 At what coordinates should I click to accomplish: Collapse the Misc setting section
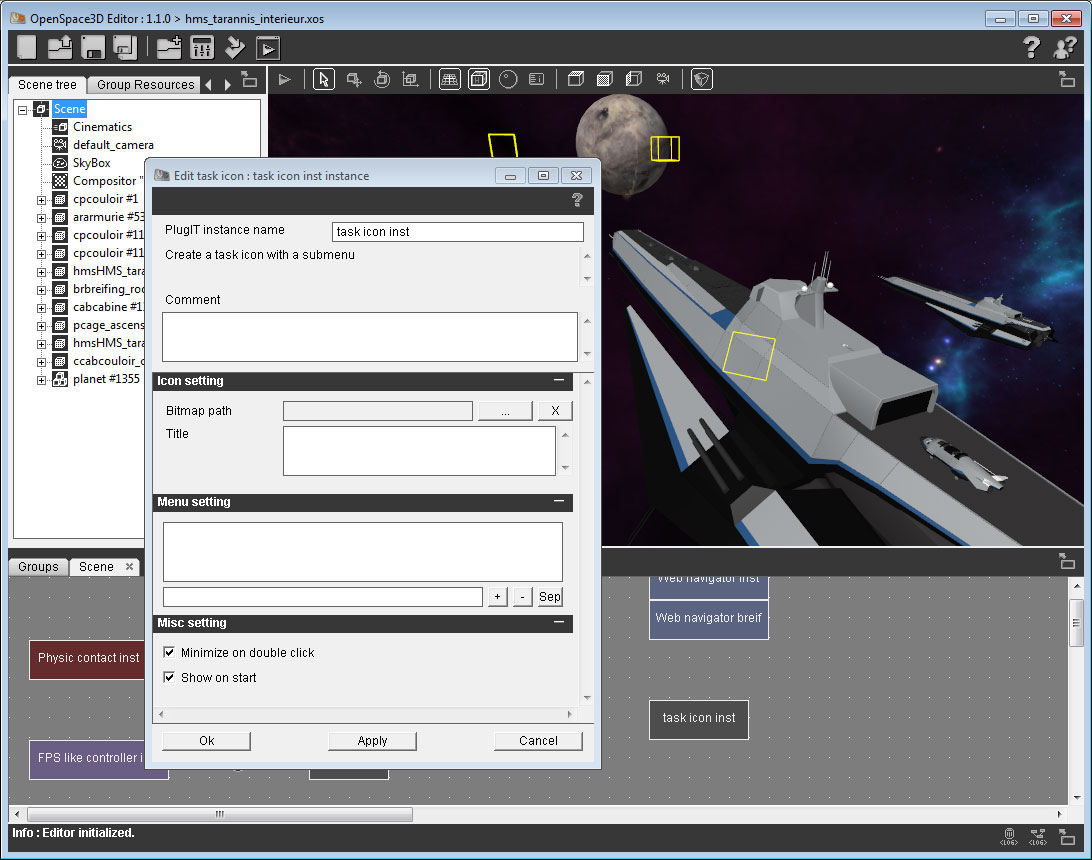pyautogui.click(x=559, y=623)
